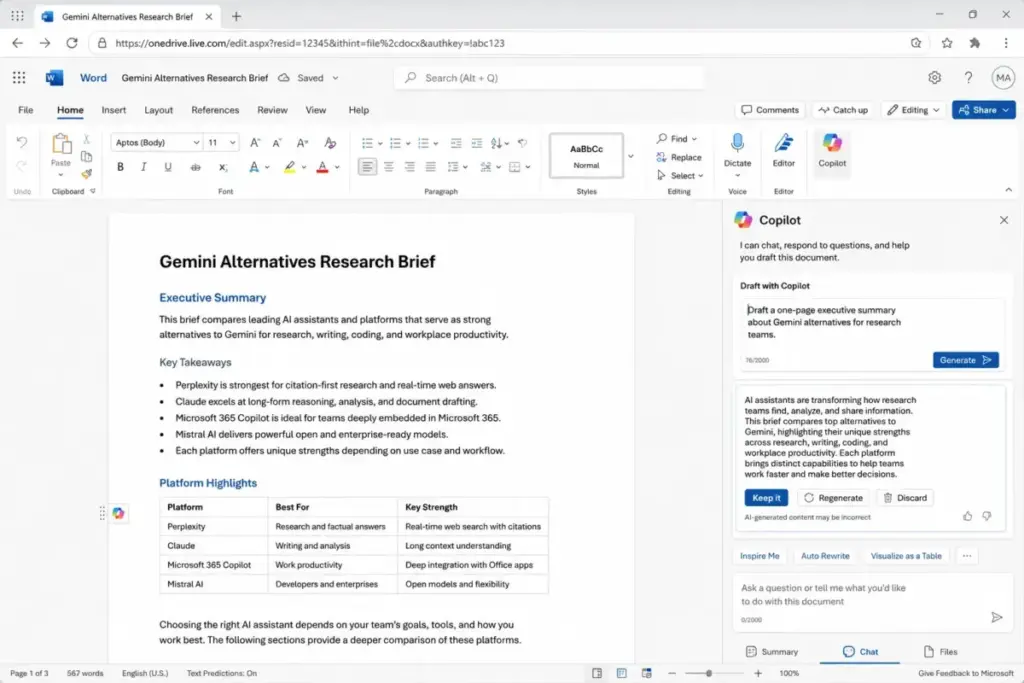The image size is (1024, 683).
Task: Increase font size with grow icon
Action: point(255,142)
